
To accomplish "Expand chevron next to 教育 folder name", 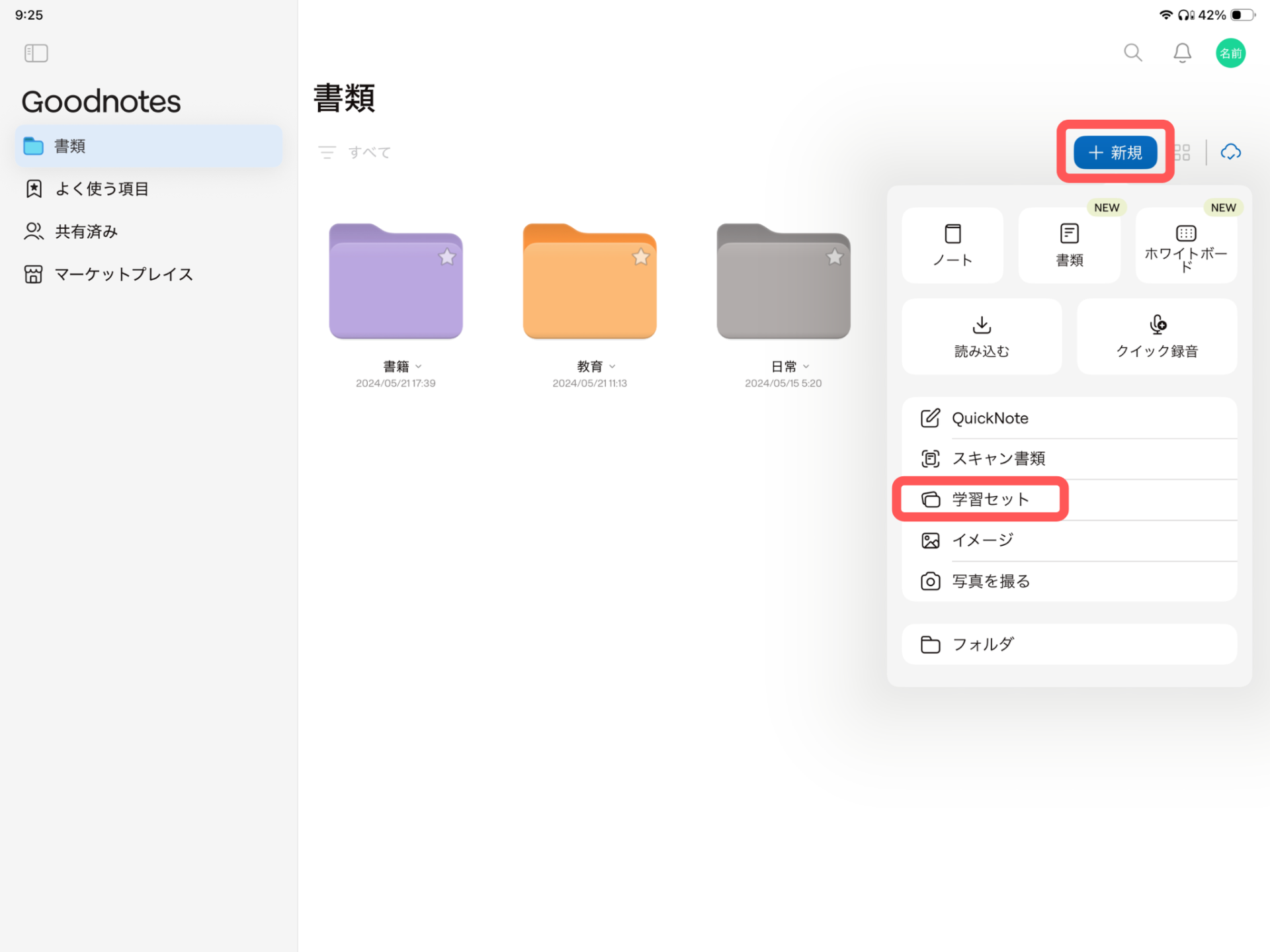I will click(x=613, y=367).
